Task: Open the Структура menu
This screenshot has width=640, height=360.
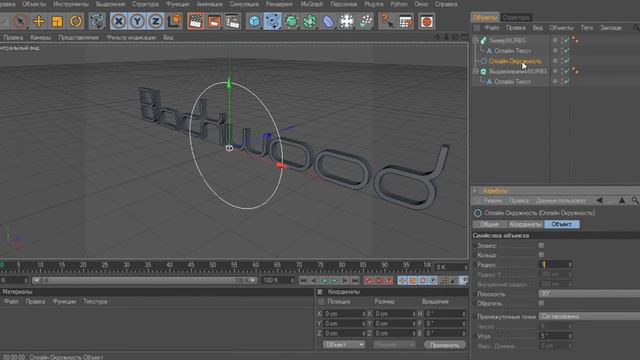Action: click(x=145, y=4)
